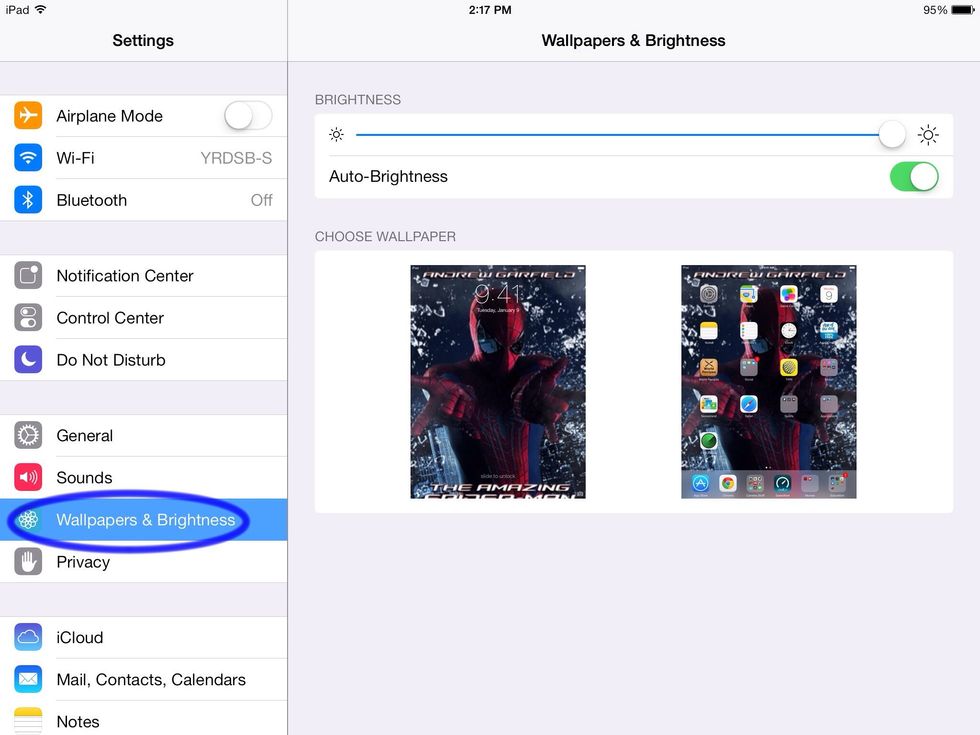This screenshot has height=735, width=980.
Task: Open Wi-Fi settings via its icon
Action: tap(27, 158)
